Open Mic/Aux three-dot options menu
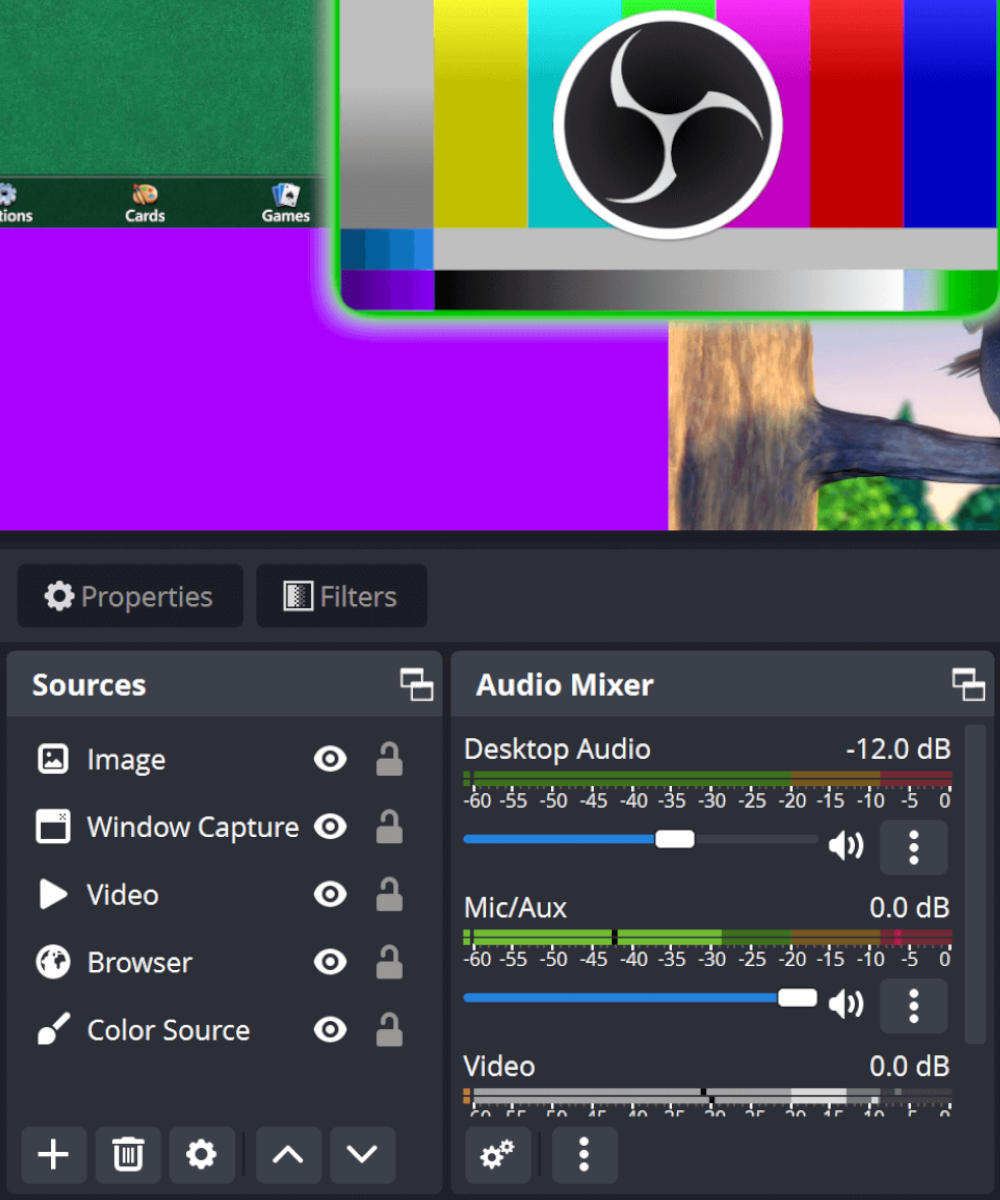This screenshot has height=1200, width=1000. 913,1005
